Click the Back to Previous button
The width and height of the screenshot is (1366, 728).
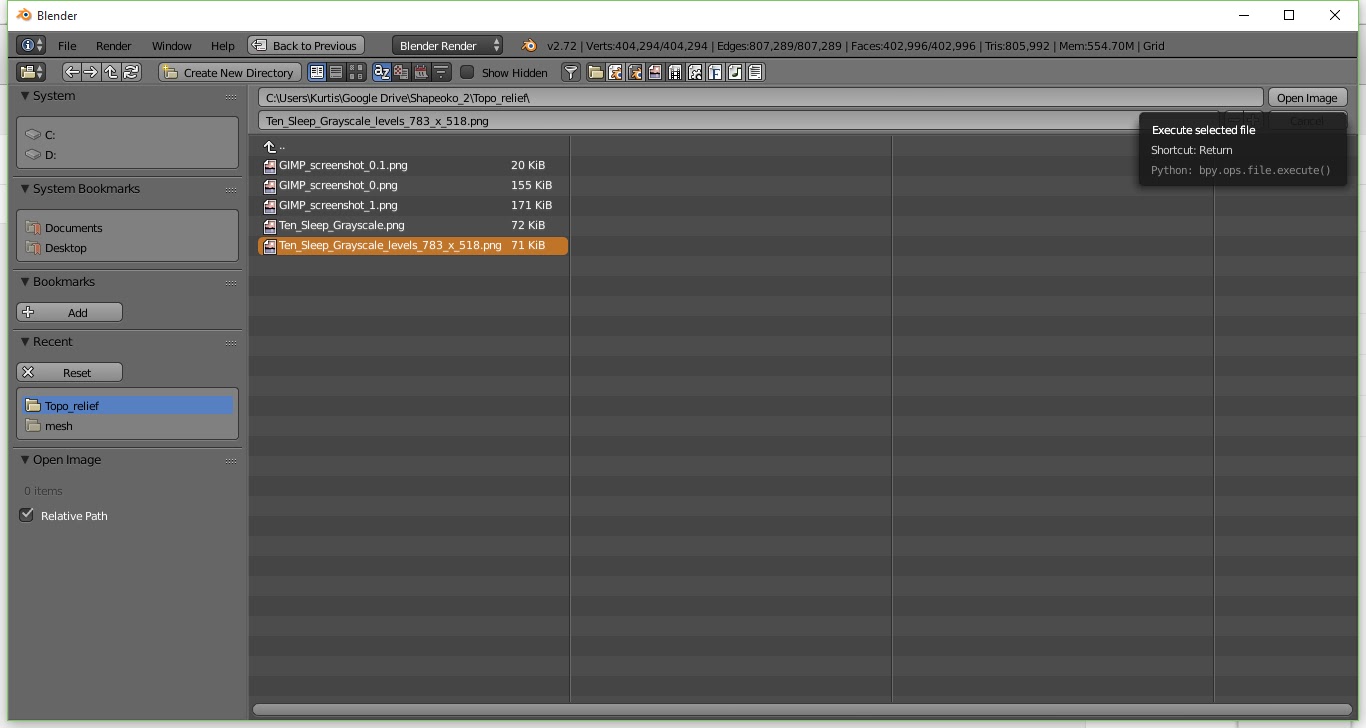tap(305, 45)
